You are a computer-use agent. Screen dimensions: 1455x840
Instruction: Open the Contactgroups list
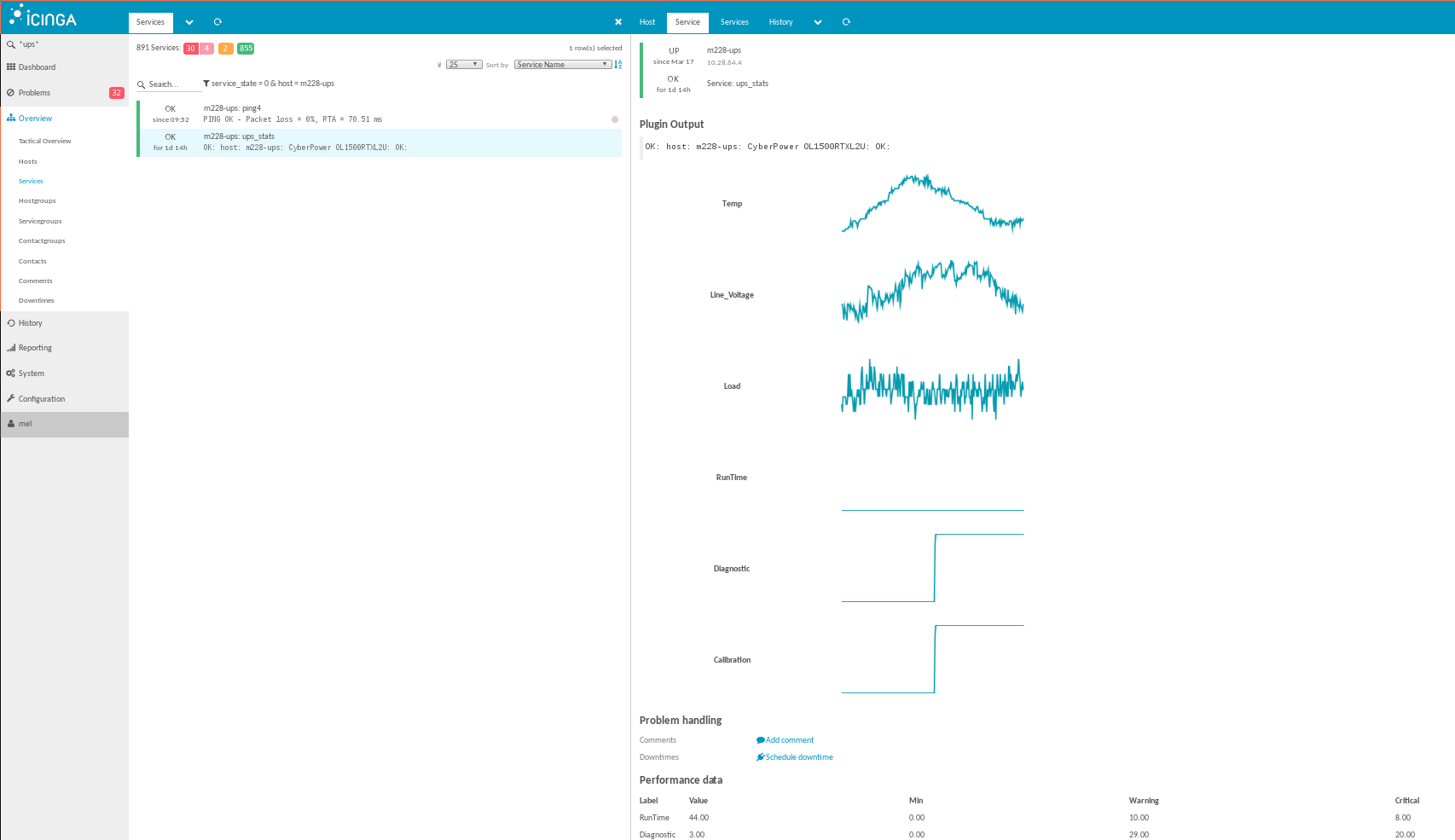click(42, 241)
